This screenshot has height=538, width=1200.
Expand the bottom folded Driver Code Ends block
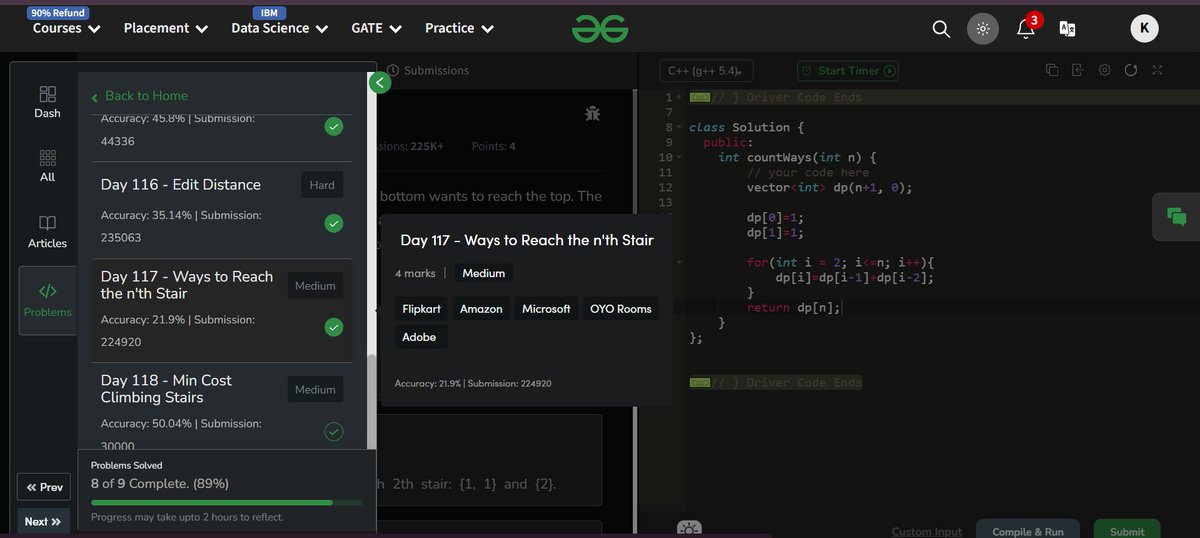coord(699,383)
